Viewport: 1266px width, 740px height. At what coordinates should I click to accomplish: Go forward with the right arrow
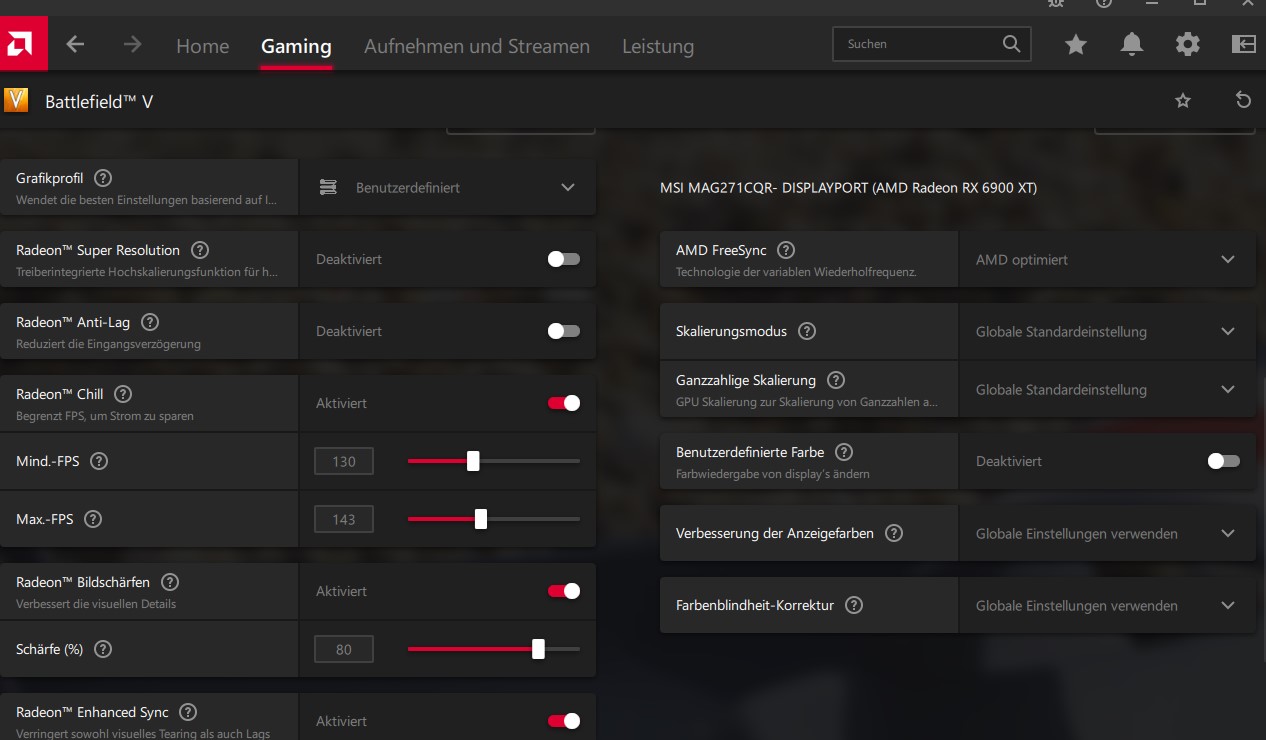(132, 45)
